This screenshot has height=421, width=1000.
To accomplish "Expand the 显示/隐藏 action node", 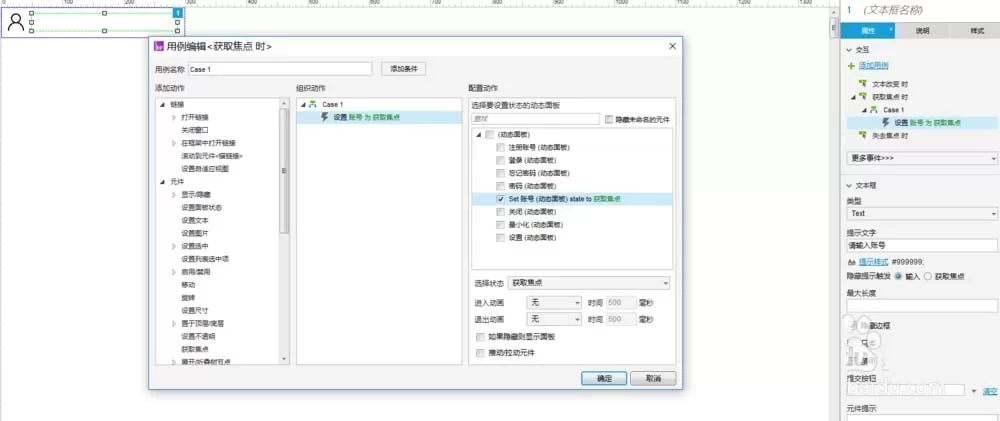I will pyautogui.click(x=173, y=195).
